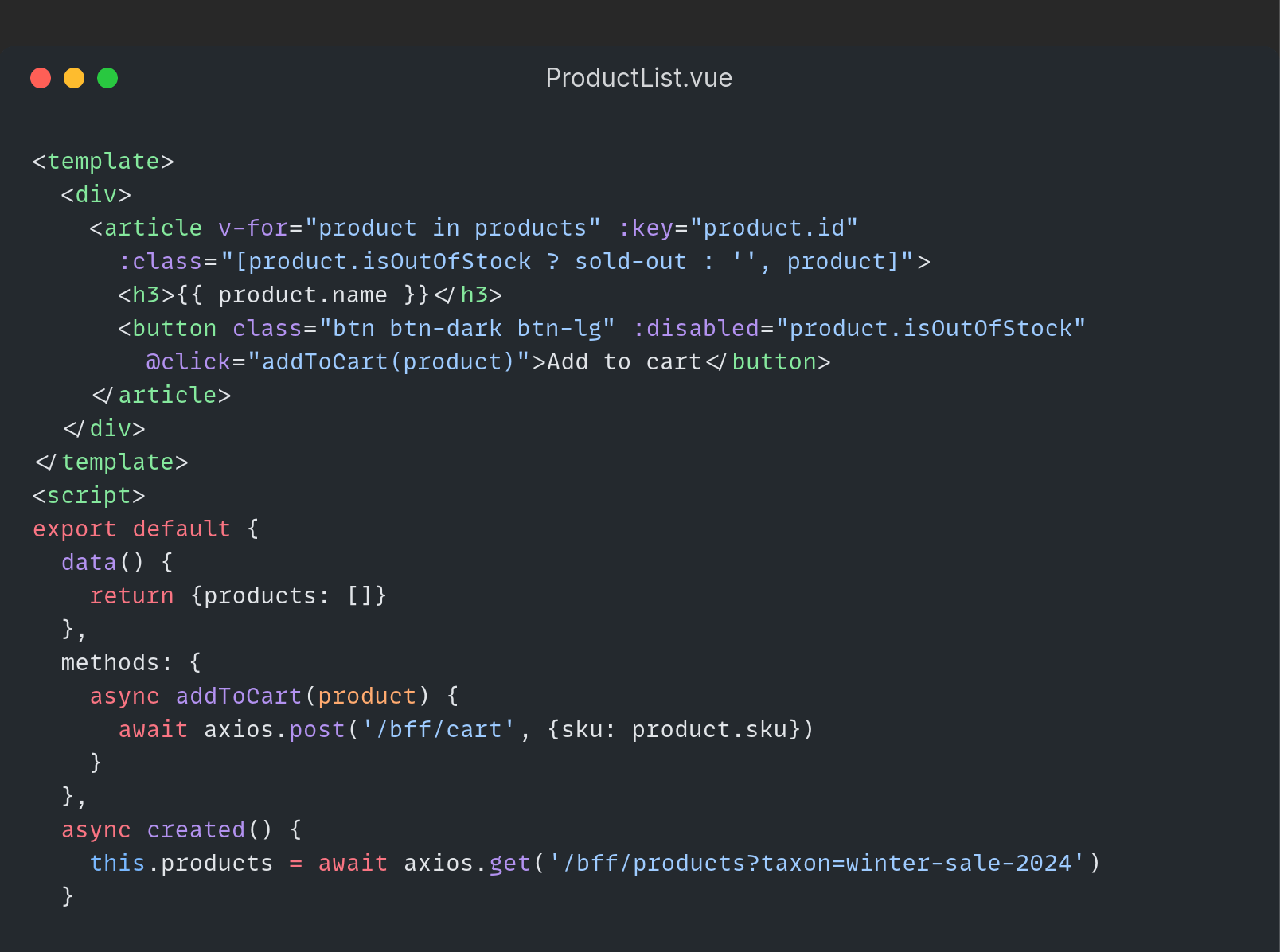Place cursor on opening template tag

click(103, 162)
